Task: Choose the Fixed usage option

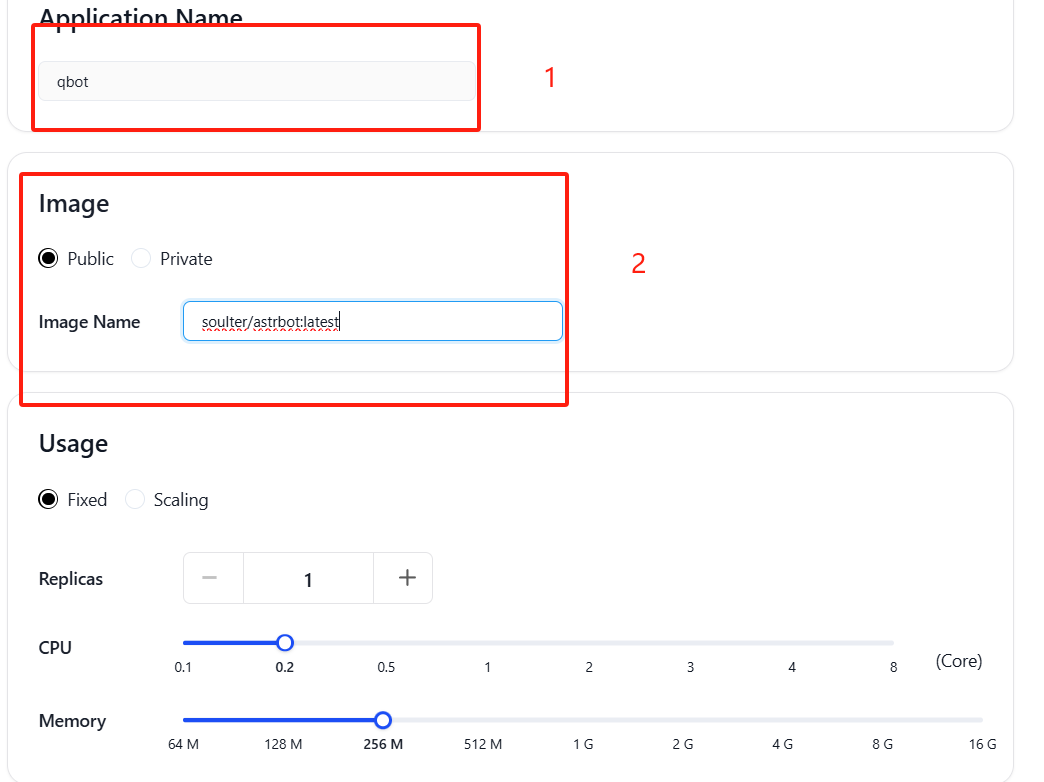Action: [48, 500]
